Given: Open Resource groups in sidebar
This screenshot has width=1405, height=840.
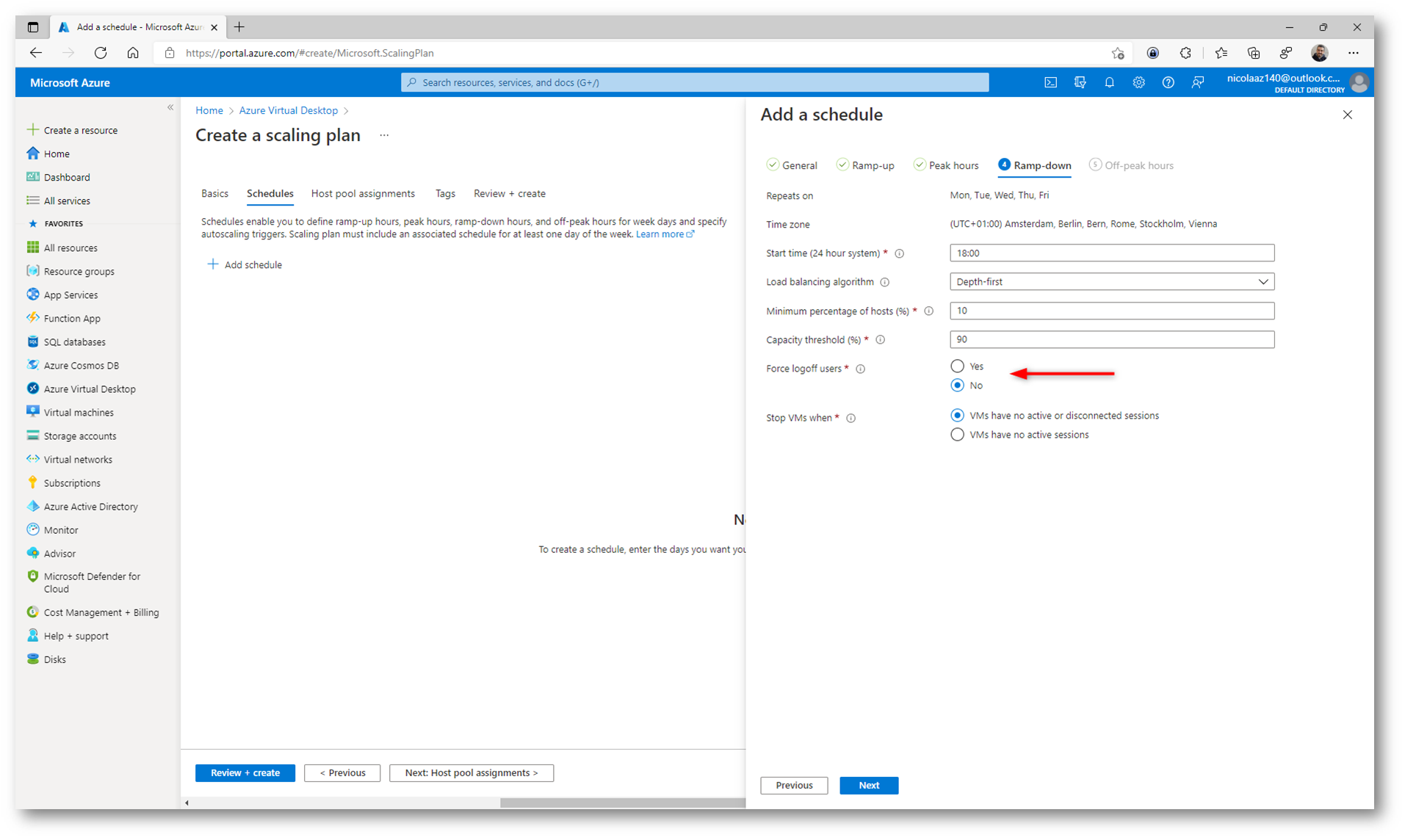Looking at the screenshot, I should pos(79,271).
